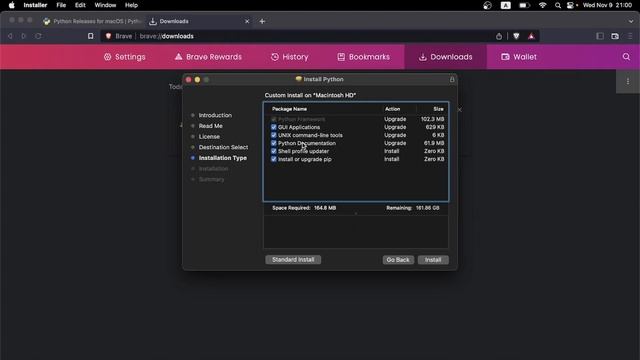Select the Destination Select step
This screenshot has width=640, height=360.
[x=223, y=147]
